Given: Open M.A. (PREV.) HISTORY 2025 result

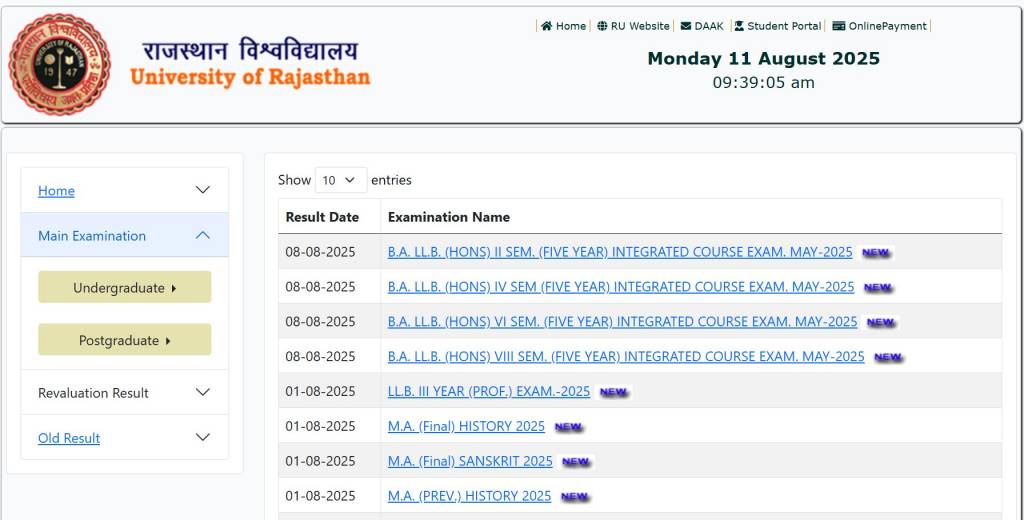Looking at the screenshot, I should 469,496.
